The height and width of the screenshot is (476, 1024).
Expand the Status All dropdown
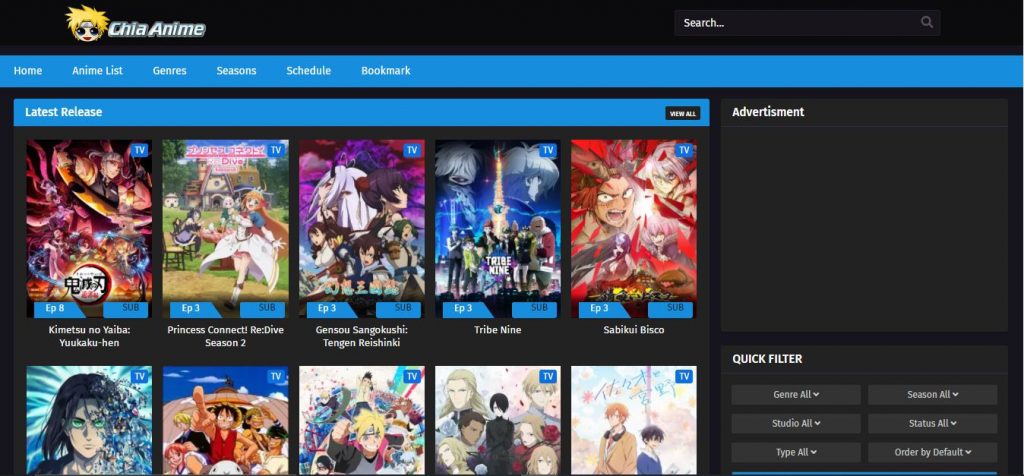[x=933, y=423]
